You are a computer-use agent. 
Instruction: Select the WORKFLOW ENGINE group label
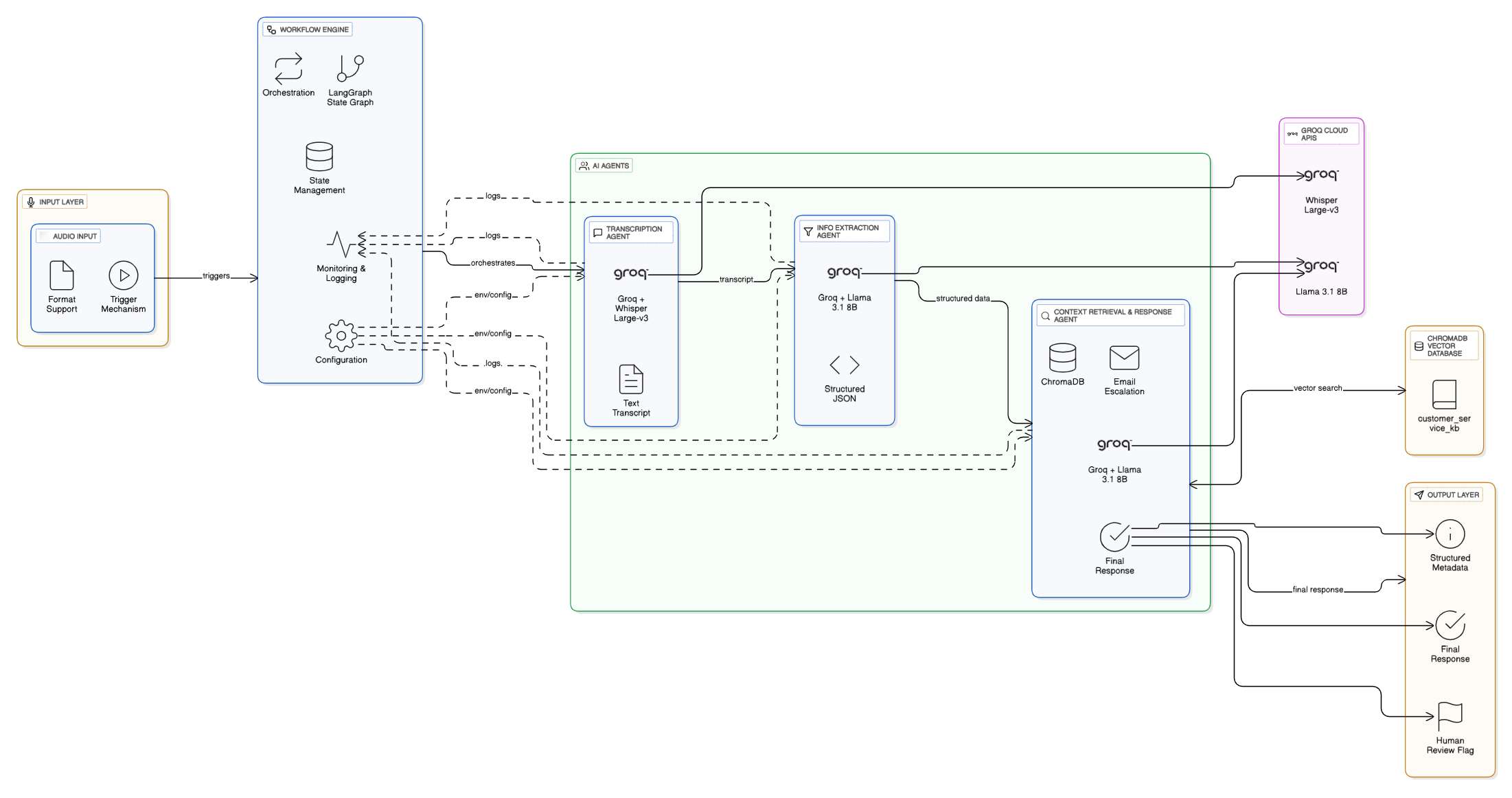308,30
